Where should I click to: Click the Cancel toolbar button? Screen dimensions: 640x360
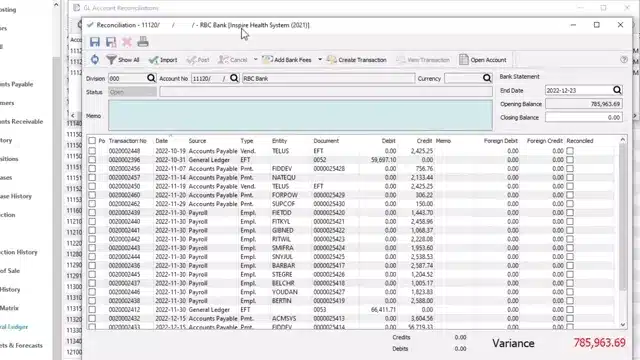(233, 60)
